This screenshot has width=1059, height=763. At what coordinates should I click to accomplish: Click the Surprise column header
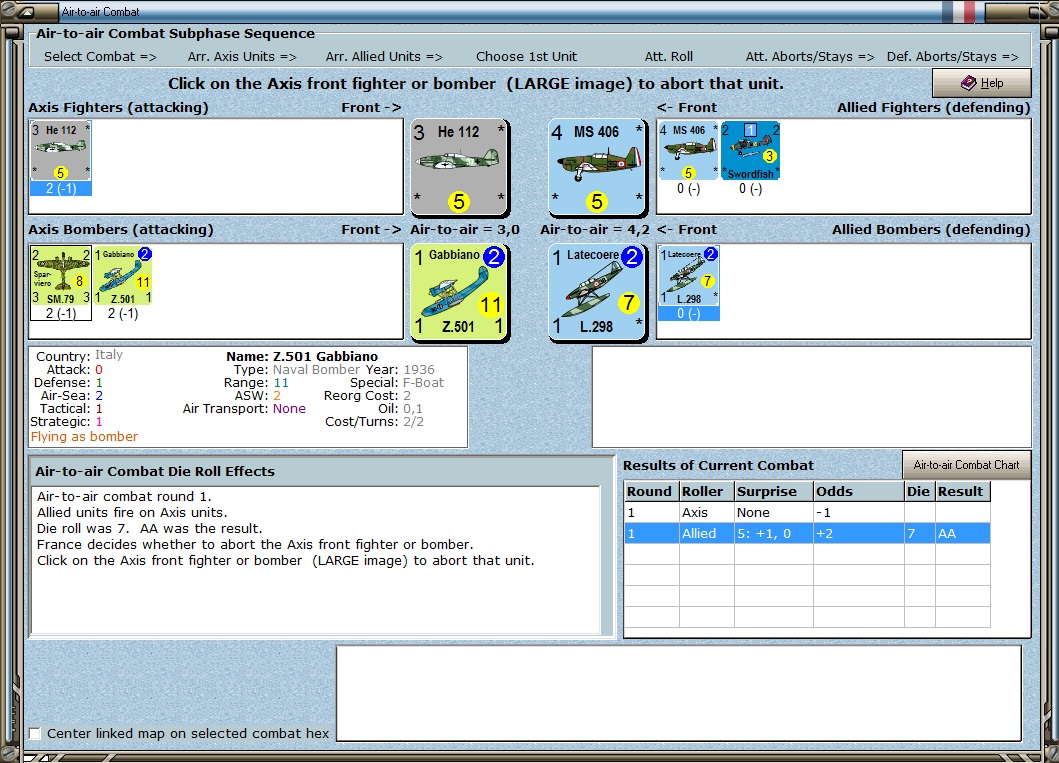pos(773,492)
